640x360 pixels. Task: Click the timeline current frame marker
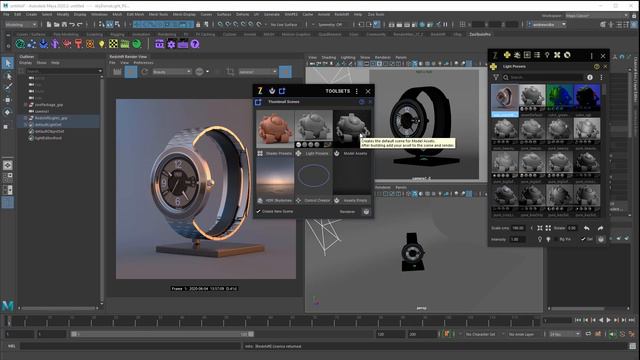click(x=9, y=321)
